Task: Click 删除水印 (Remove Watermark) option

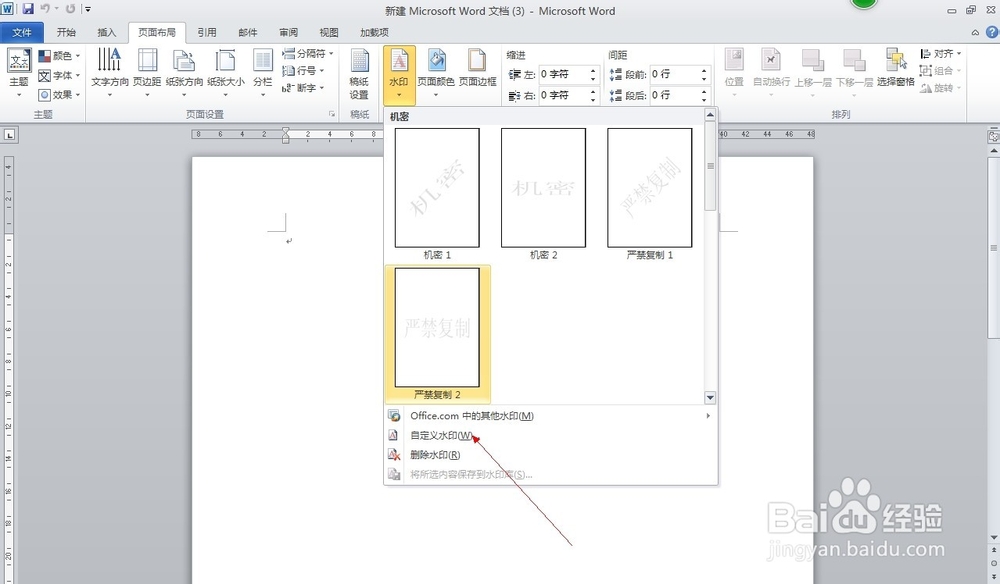Action: [438, 453]
